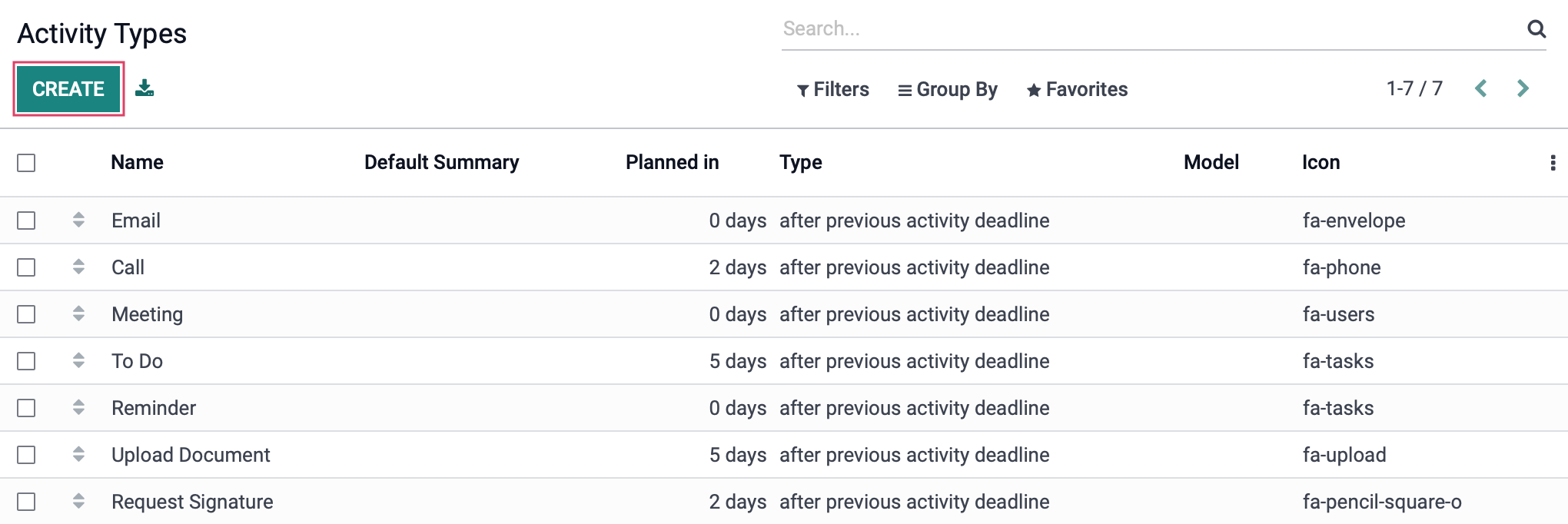Click 0 days in the Reminder row

pyautogui.click(x=738, y=408)
